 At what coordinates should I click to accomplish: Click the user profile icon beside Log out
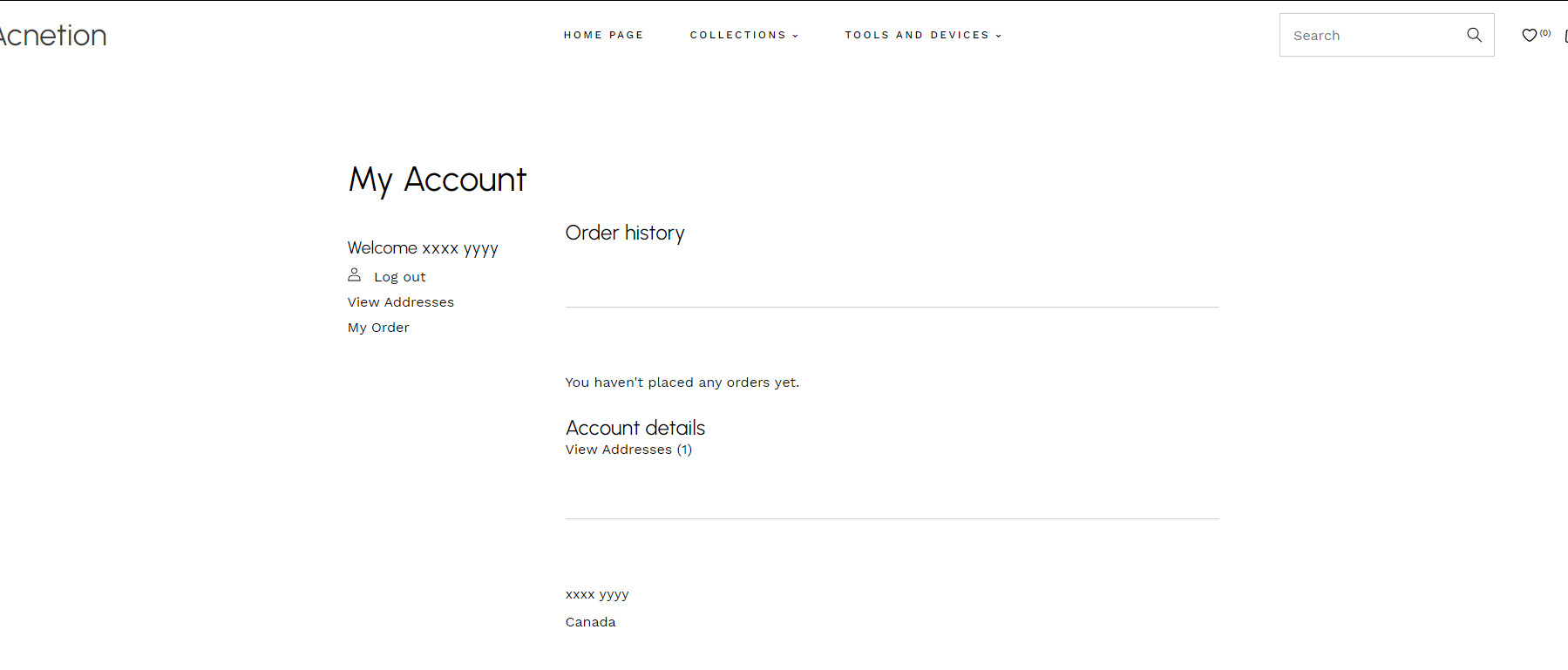coord(355,274)
